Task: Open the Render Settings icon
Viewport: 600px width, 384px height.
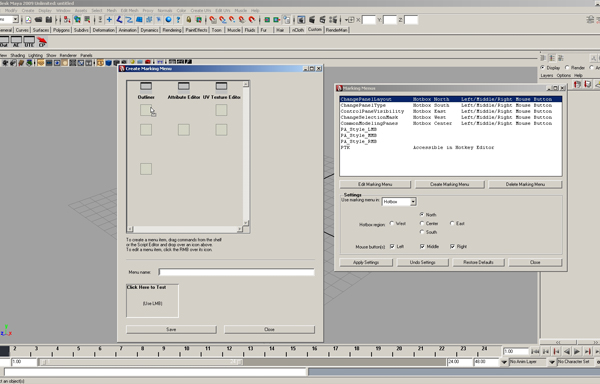Action: click(x=333, y=20)
